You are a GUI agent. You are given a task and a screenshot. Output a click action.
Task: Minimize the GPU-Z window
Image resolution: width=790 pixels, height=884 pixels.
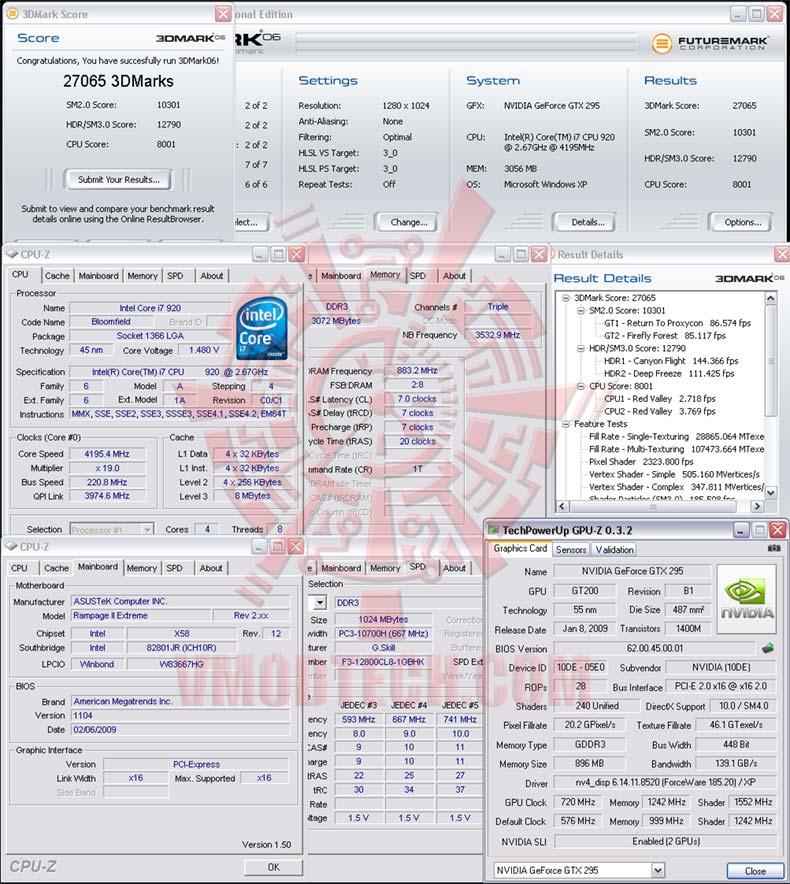click(741, 529)
